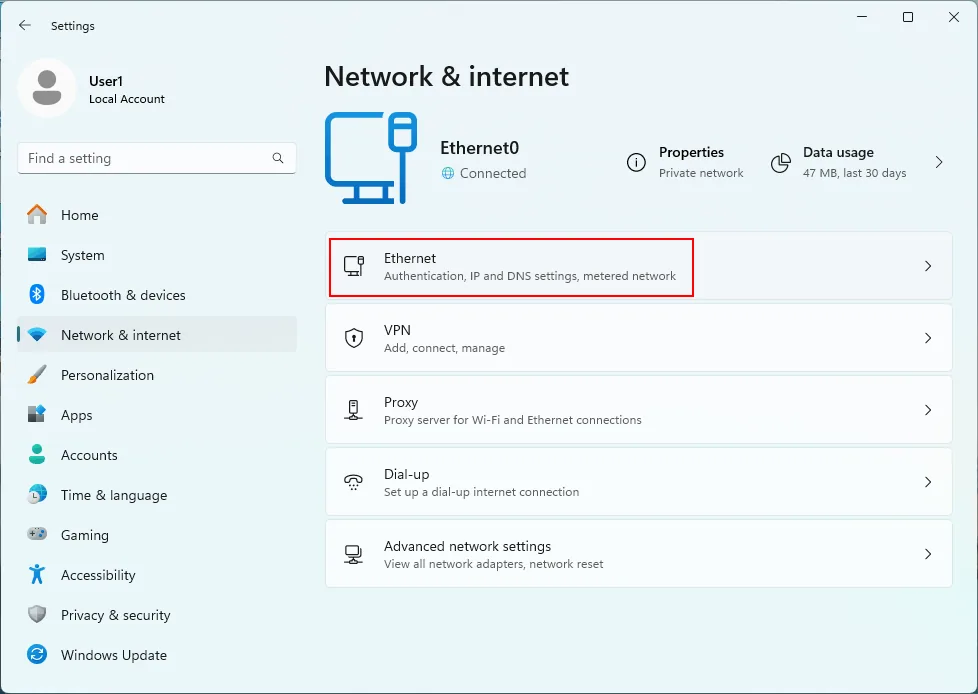Open the Dial-up settings card
Screen dimensions: 978x694
pyautogui.click(x=639, y=482)
